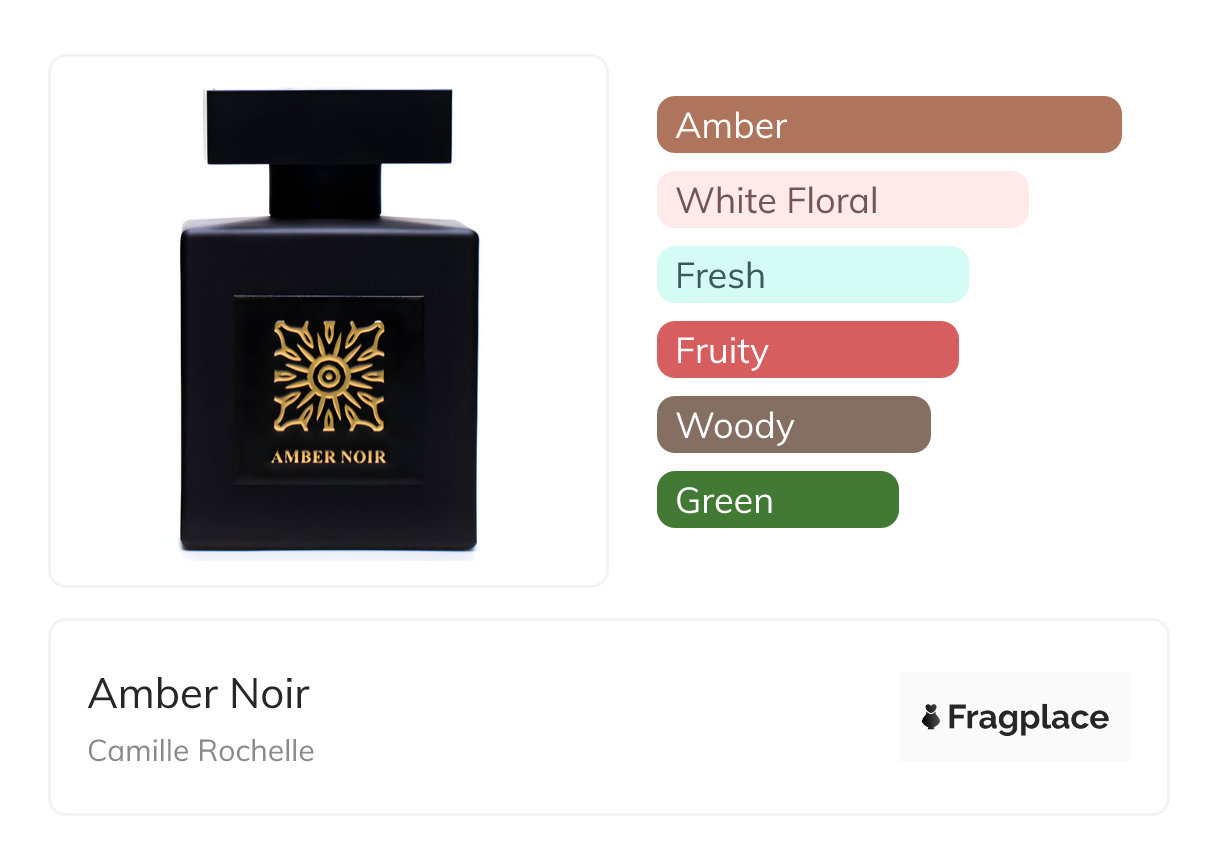The image size is (1218, 864).
Task: Open the Camille Rochelle brand name
Action: [201, 751]
